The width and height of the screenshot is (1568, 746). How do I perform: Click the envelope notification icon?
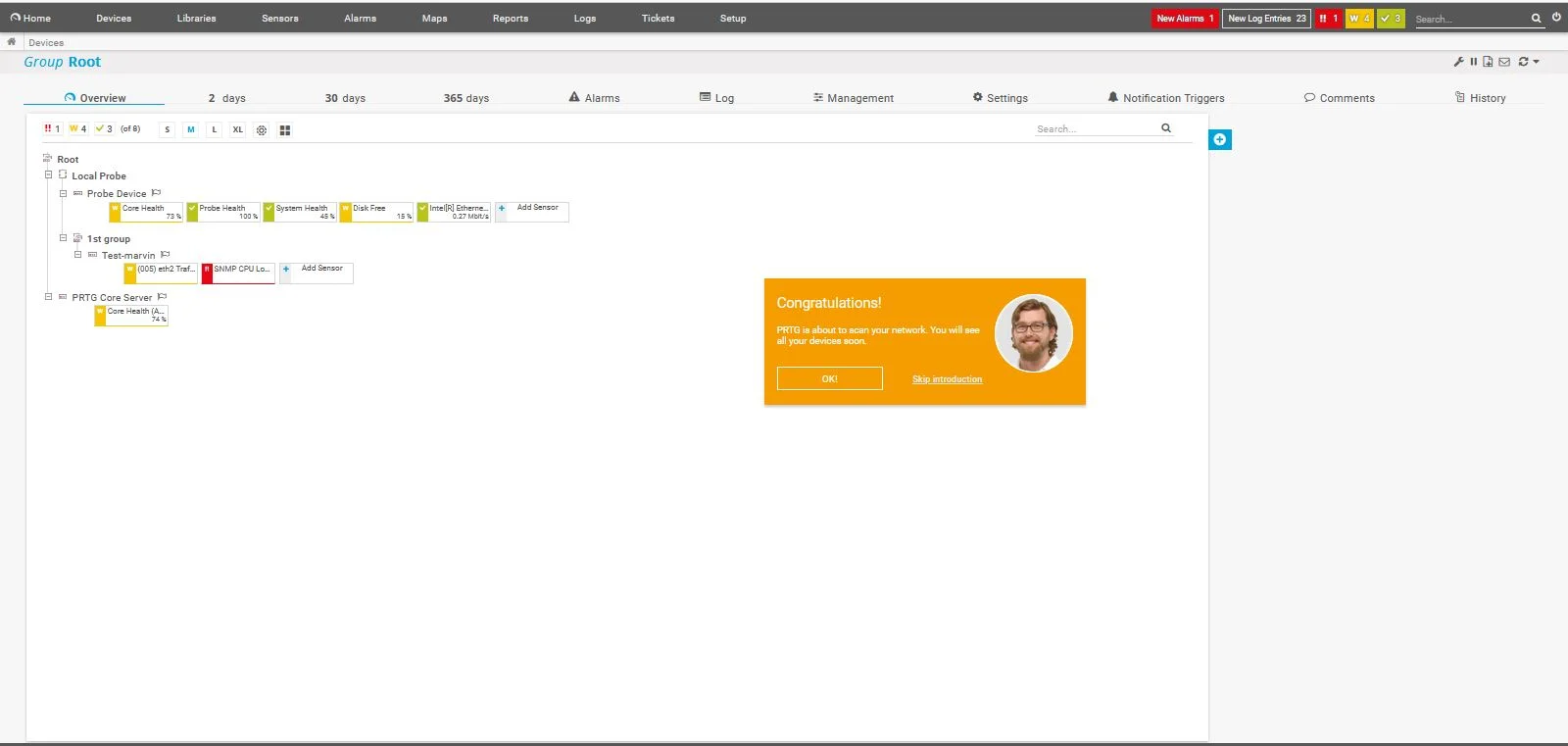1504,62
